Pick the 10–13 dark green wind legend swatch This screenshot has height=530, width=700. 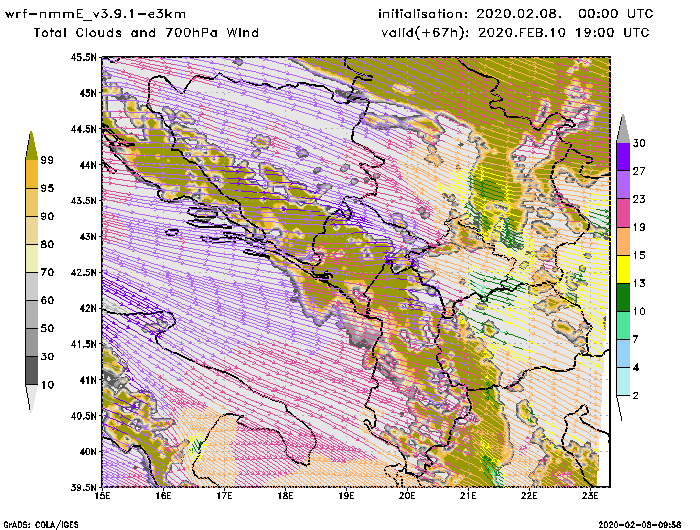[623, 297]
